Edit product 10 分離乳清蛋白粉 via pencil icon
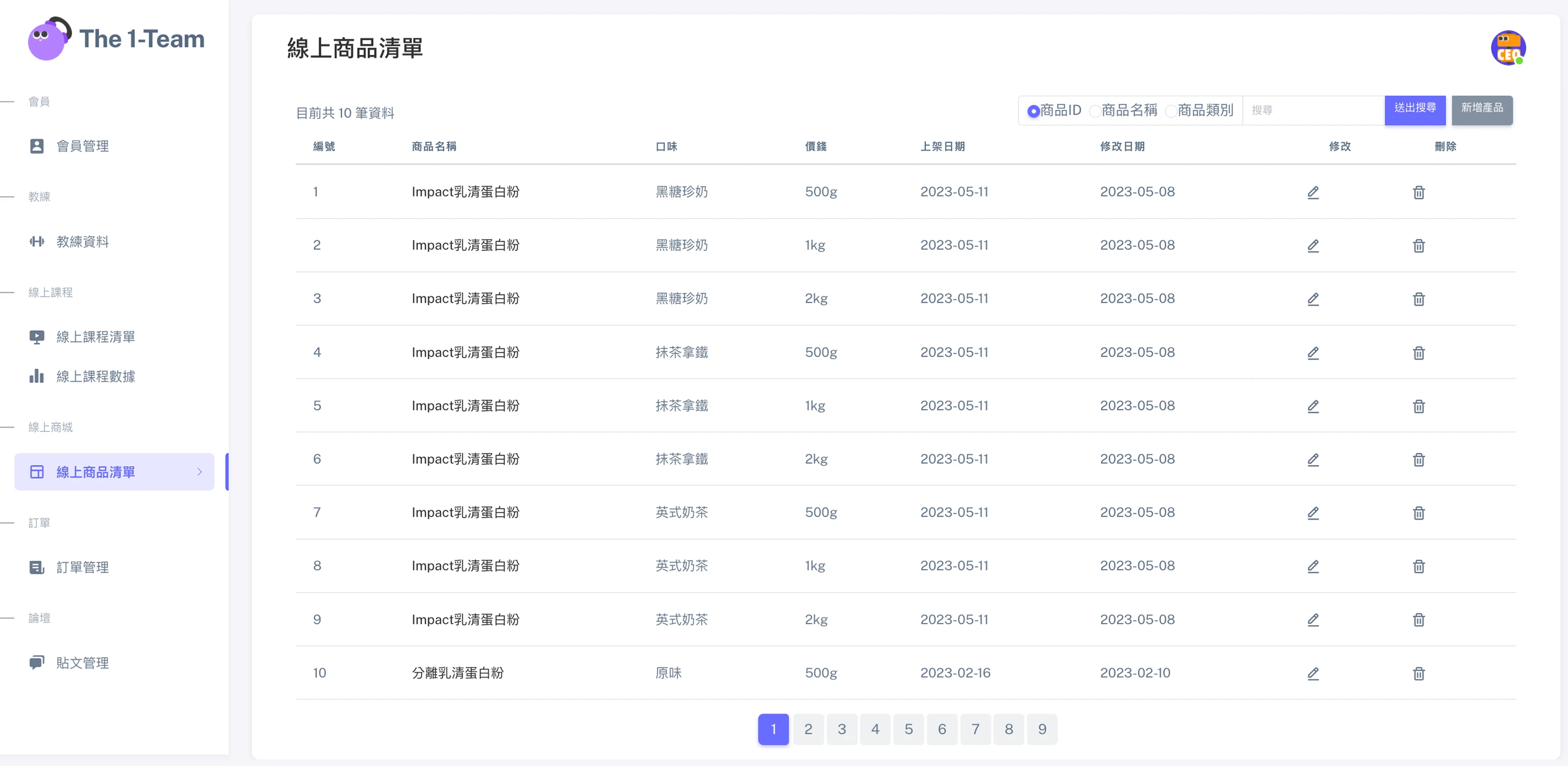This screenshot has height=766, width=1568. coord(1313,674)
